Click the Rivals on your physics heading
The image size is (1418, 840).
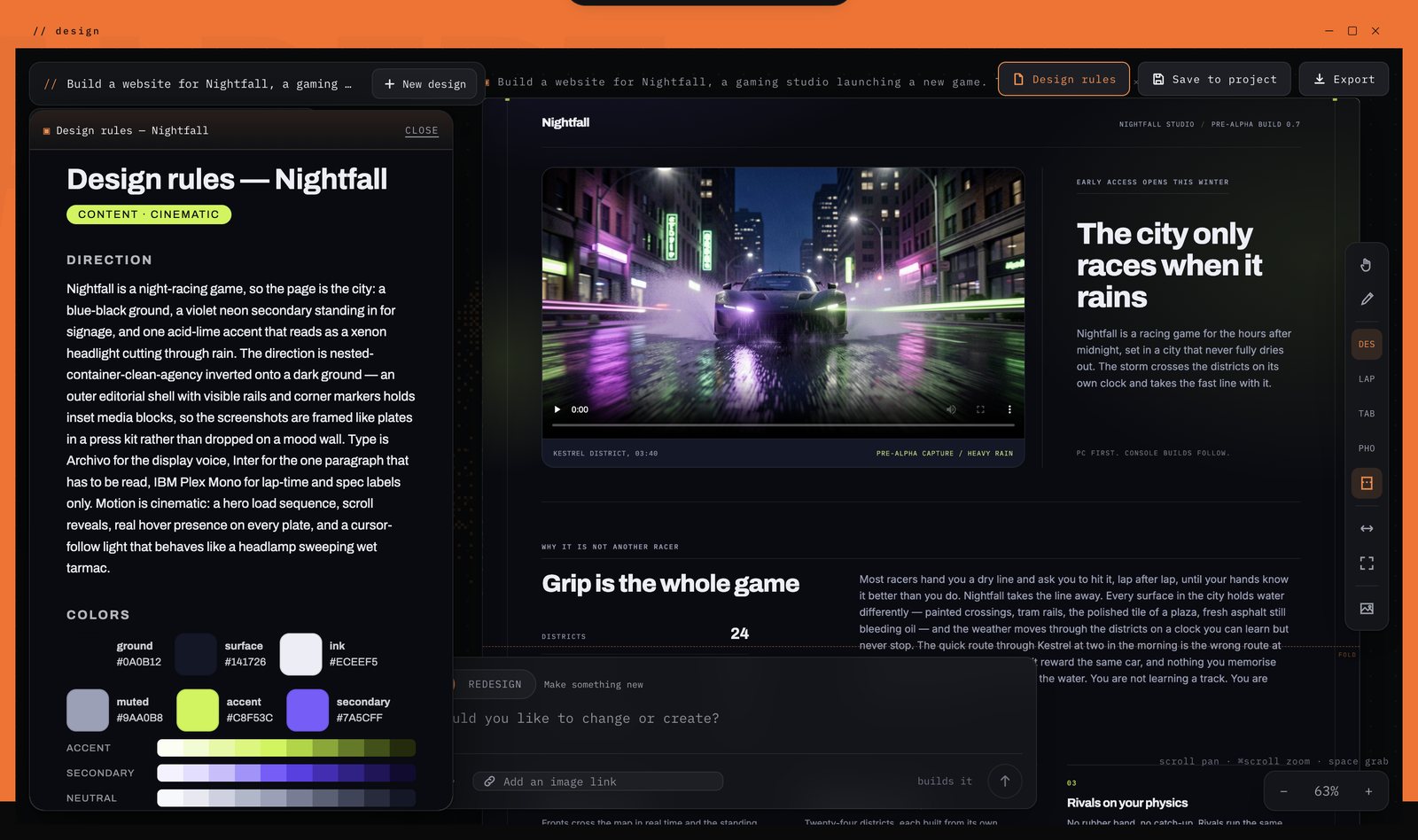(x=1127, y=803)
